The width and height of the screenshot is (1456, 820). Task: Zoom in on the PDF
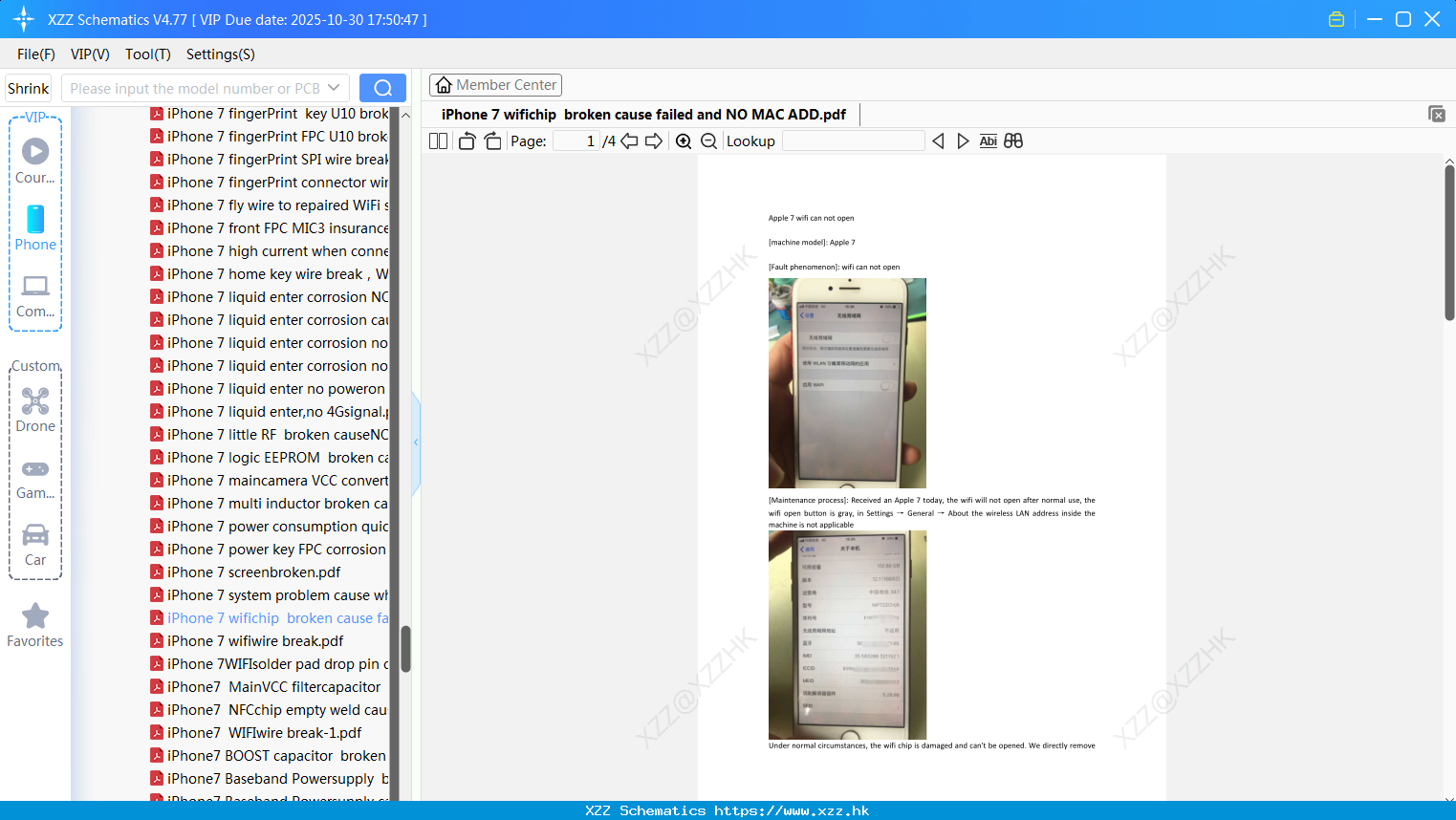(x=684, y=141)
